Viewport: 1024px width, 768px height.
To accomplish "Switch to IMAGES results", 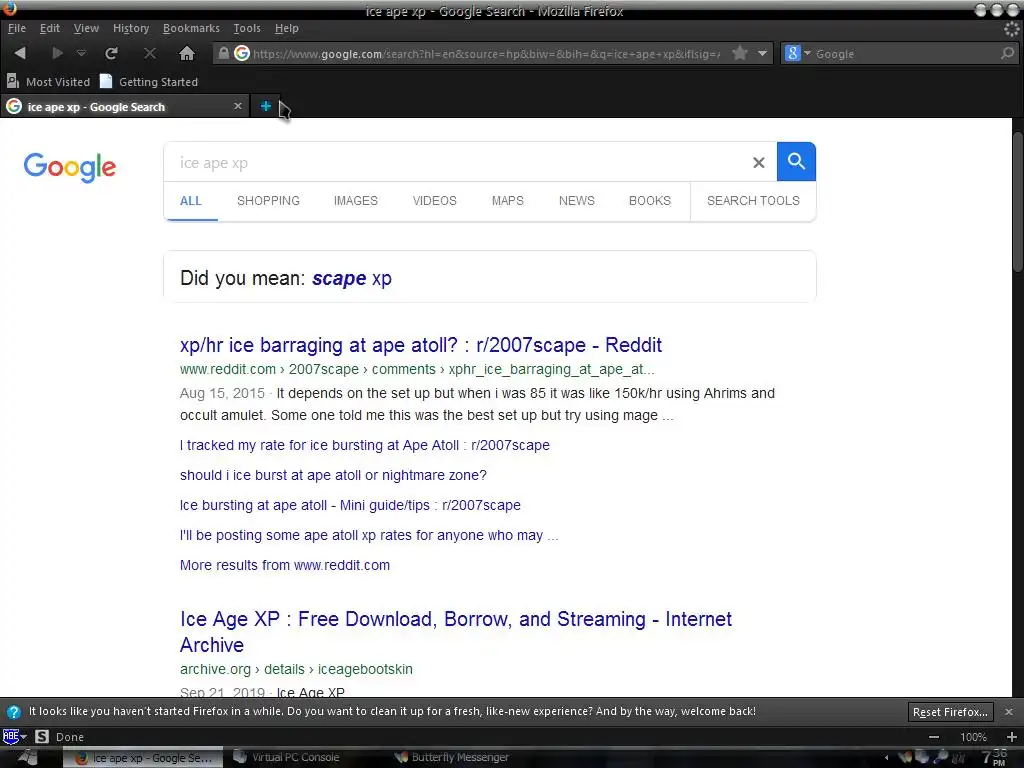I will tap(355, 201).
